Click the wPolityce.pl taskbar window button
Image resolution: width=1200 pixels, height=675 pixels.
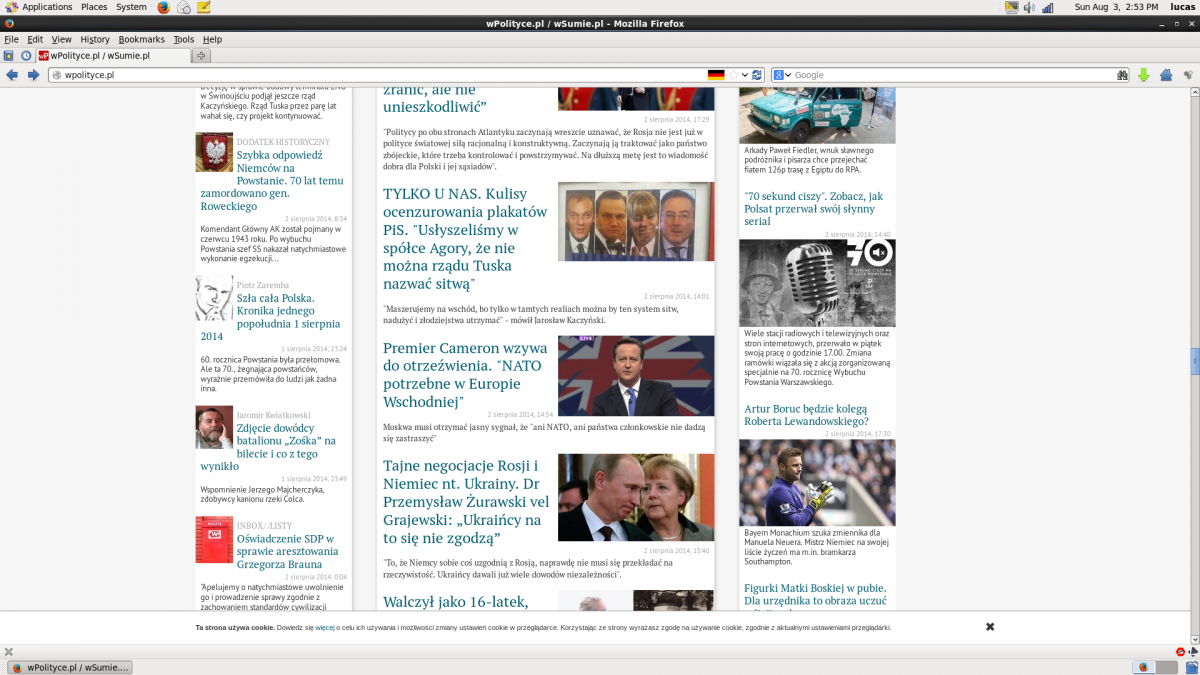click(x=69, y=667)
